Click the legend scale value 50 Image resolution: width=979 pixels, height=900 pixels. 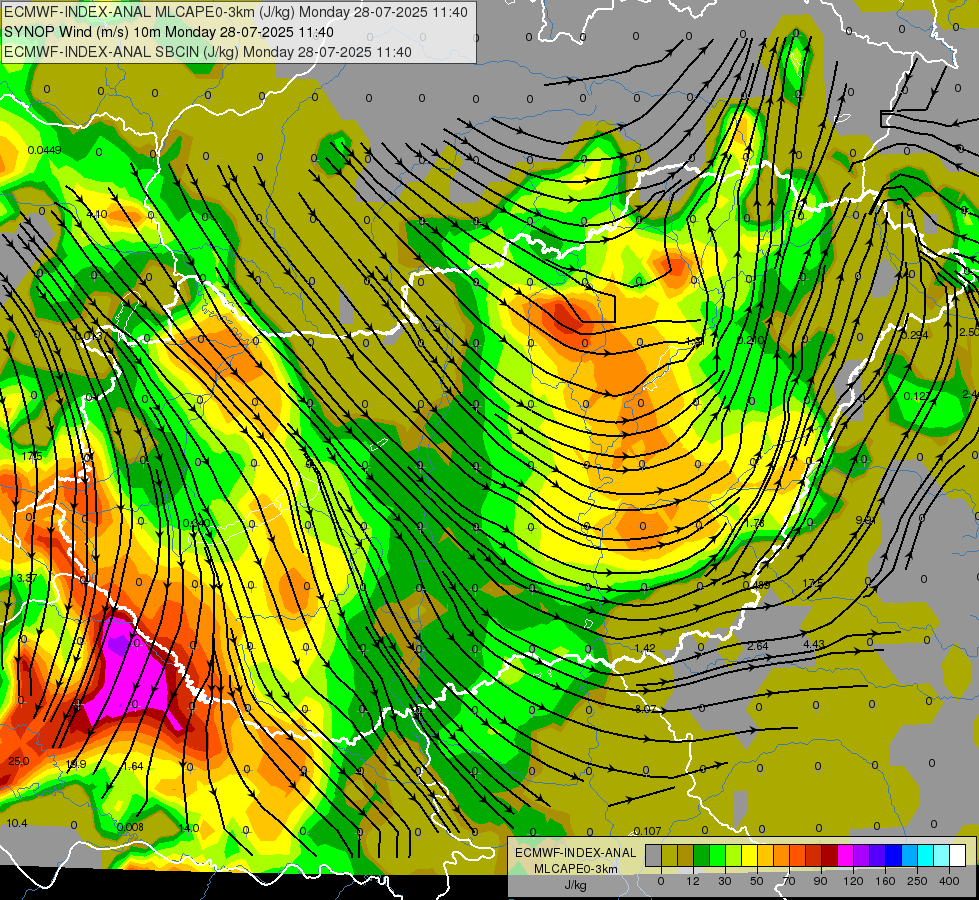(757, 881)
